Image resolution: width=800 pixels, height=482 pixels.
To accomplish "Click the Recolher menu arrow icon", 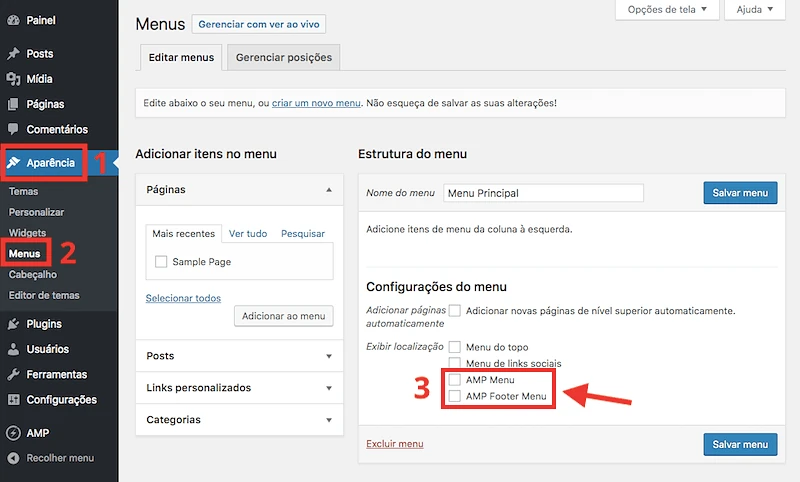I will pyautogui.click(x=13, y=458).
